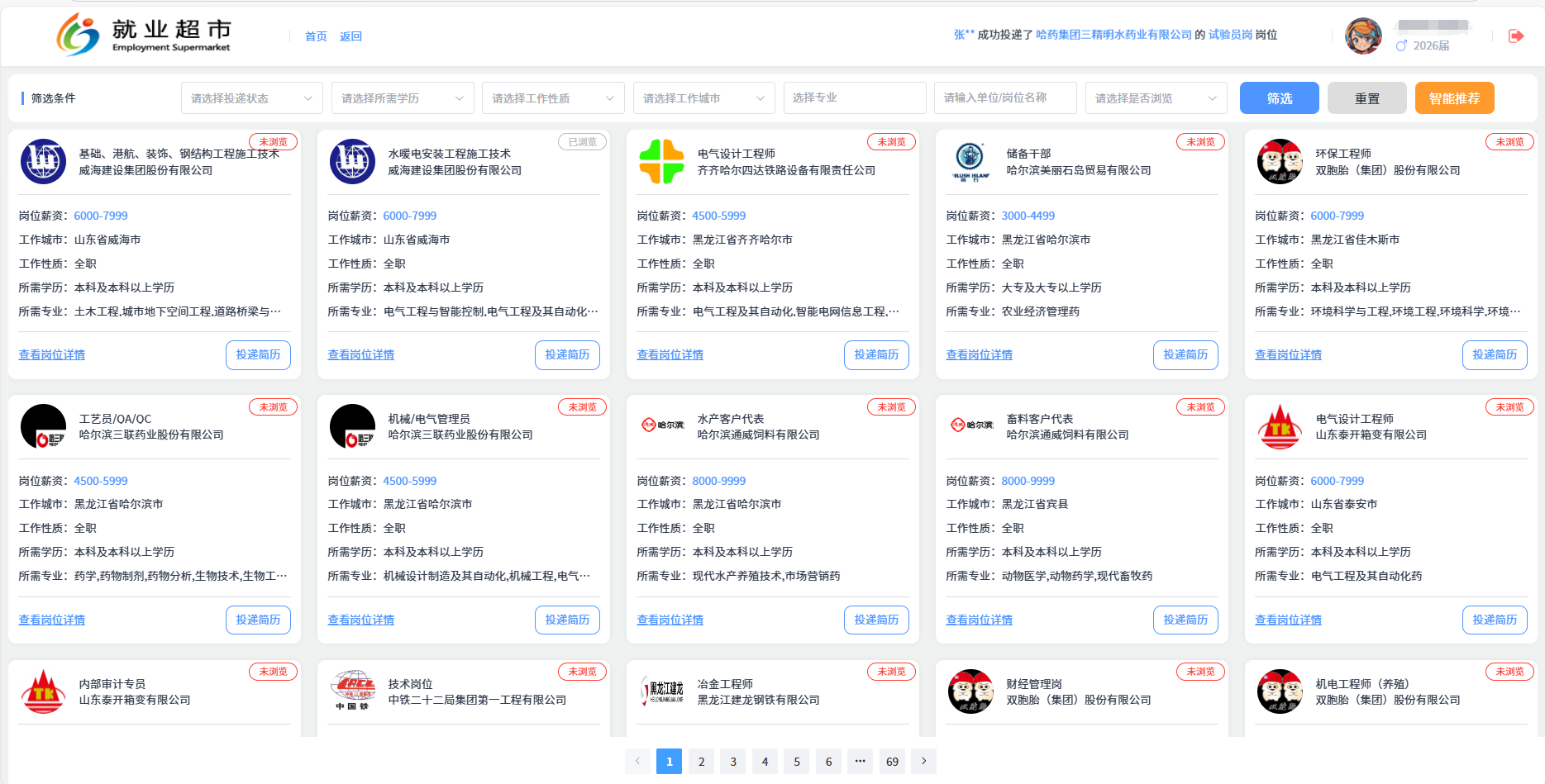1545x784 pixels.
Task: Click the 返回 nav link
Action: (x=350, y=36)
